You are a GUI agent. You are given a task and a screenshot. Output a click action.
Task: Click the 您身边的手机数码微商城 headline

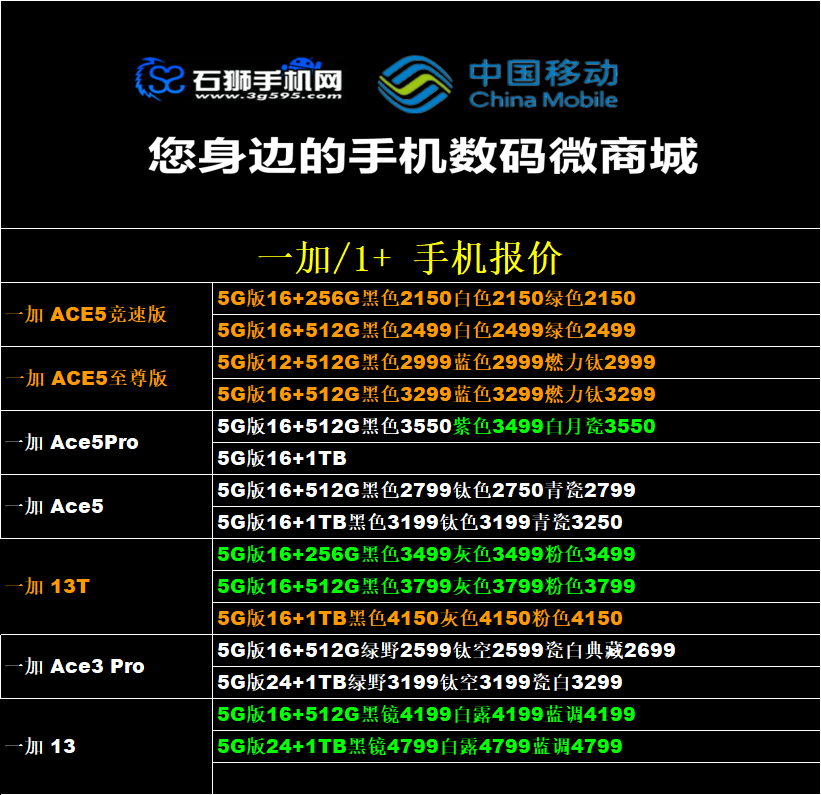[423, 156]
